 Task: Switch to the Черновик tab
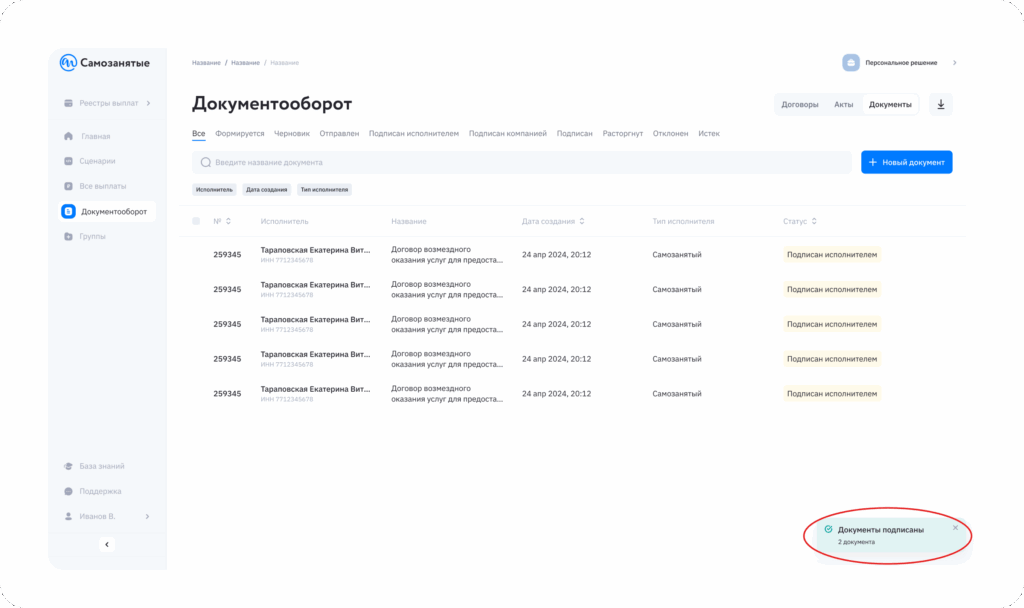pos(292,133)
